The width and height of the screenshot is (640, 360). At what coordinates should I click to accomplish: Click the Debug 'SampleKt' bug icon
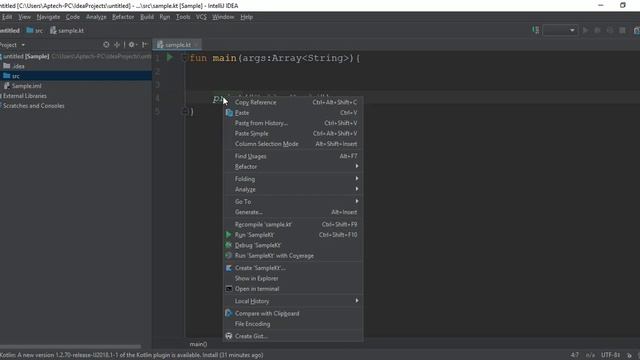229,245
